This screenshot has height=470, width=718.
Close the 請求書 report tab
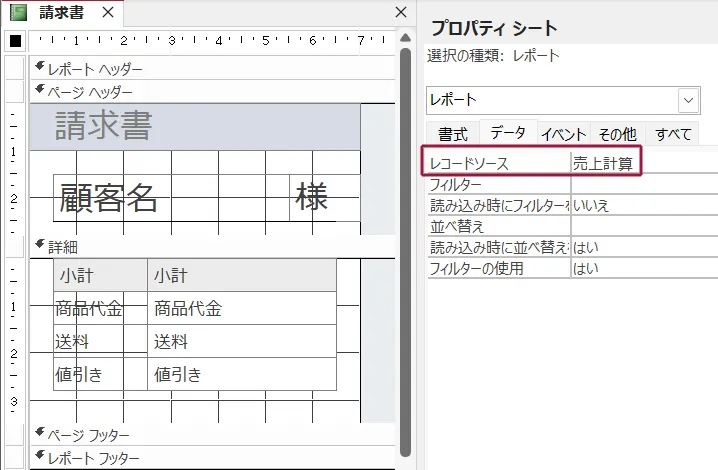pos(108,14)
